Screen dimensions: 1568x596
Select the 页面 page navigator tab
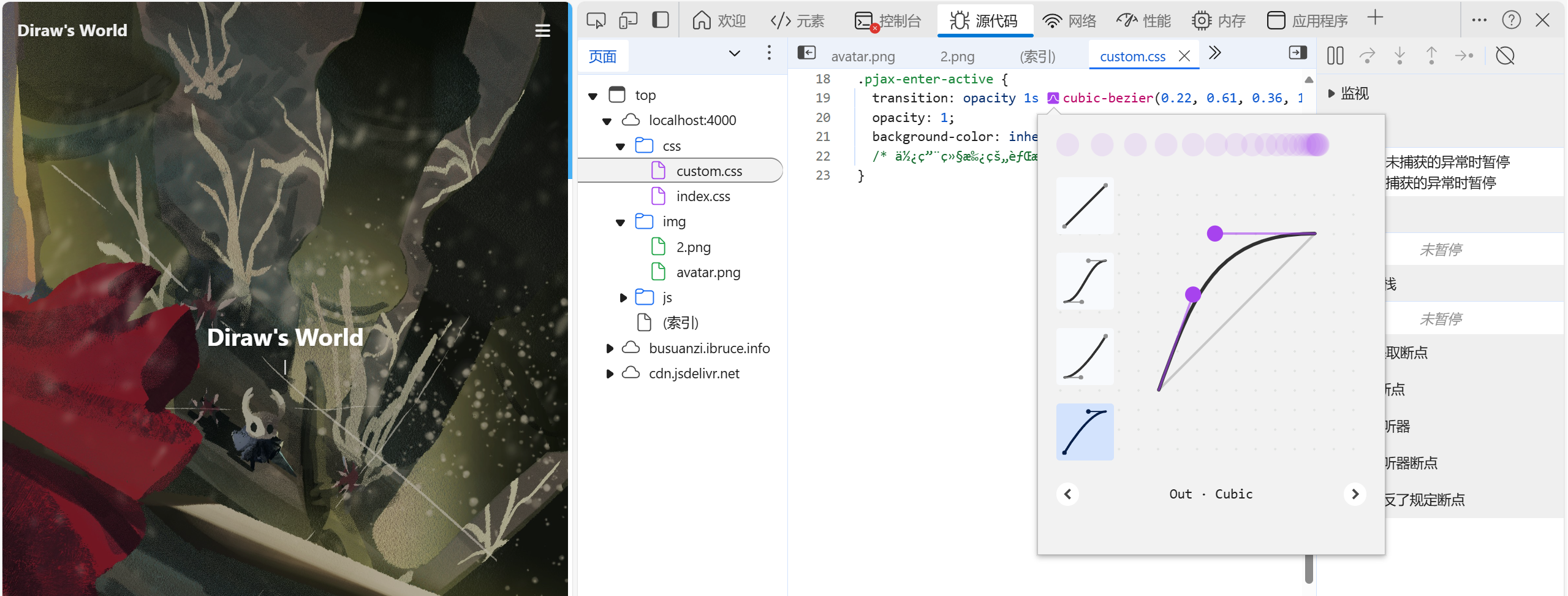(602, 56)
